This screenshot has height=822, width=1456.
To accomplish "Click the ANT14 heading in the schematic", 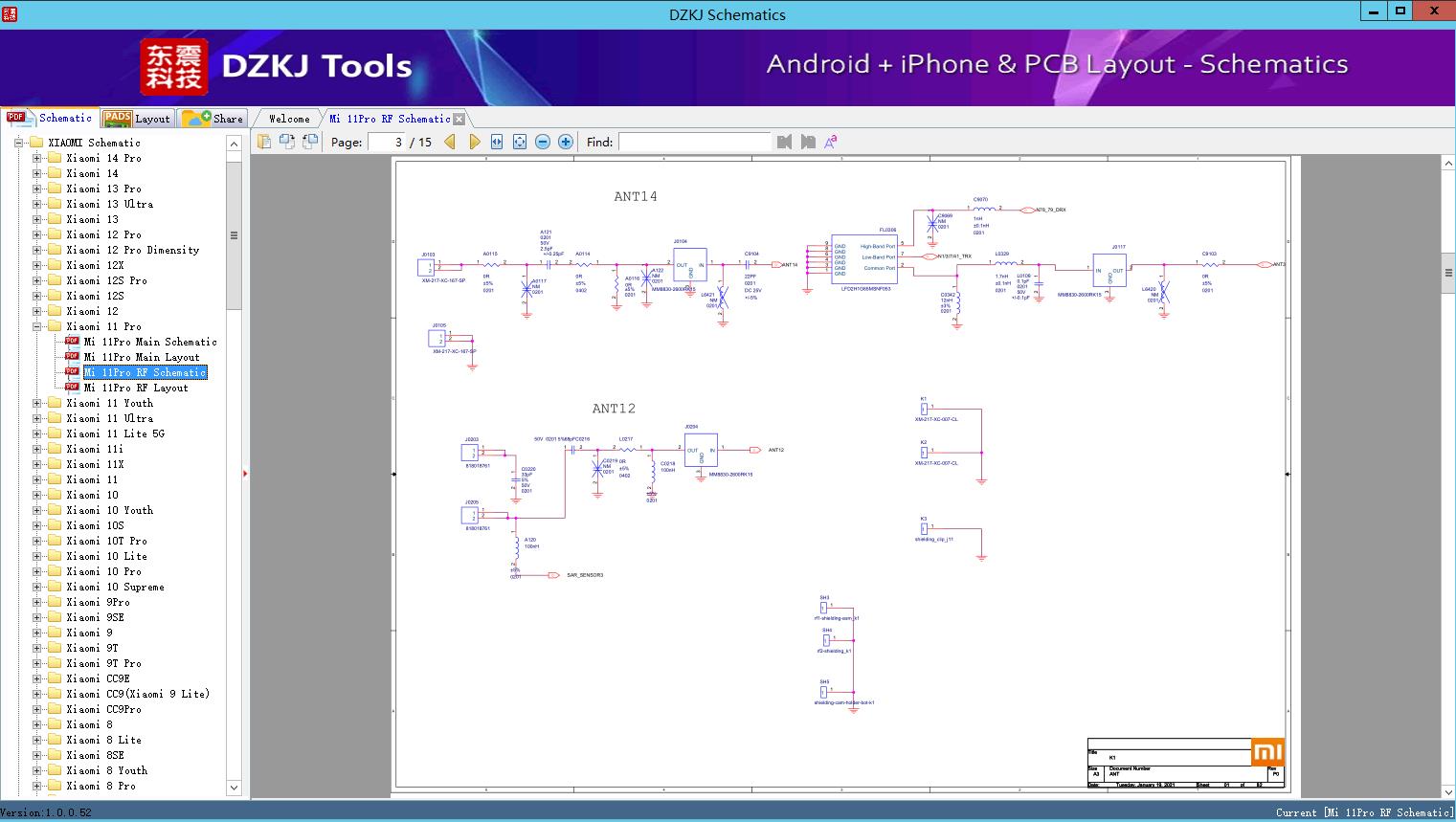I will coord(636,196).
